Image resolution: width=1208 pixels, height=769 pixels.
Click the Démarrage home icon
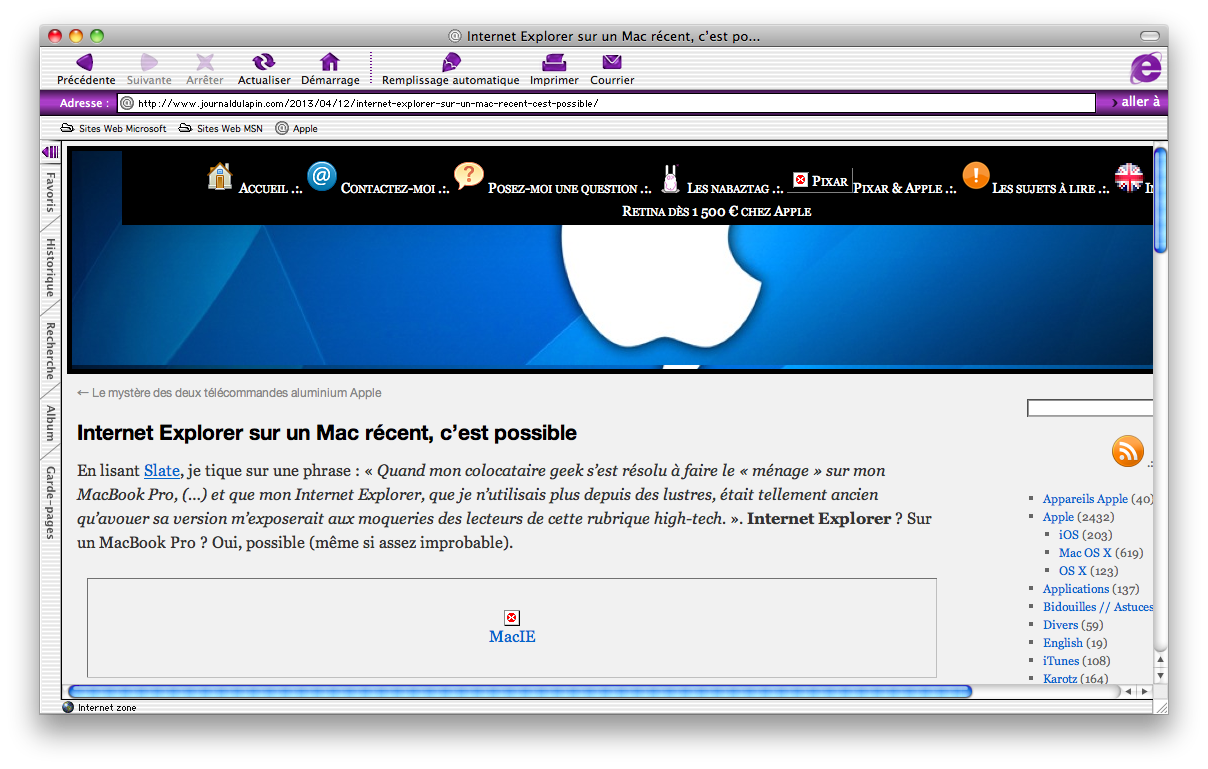(x=330, y=63)
